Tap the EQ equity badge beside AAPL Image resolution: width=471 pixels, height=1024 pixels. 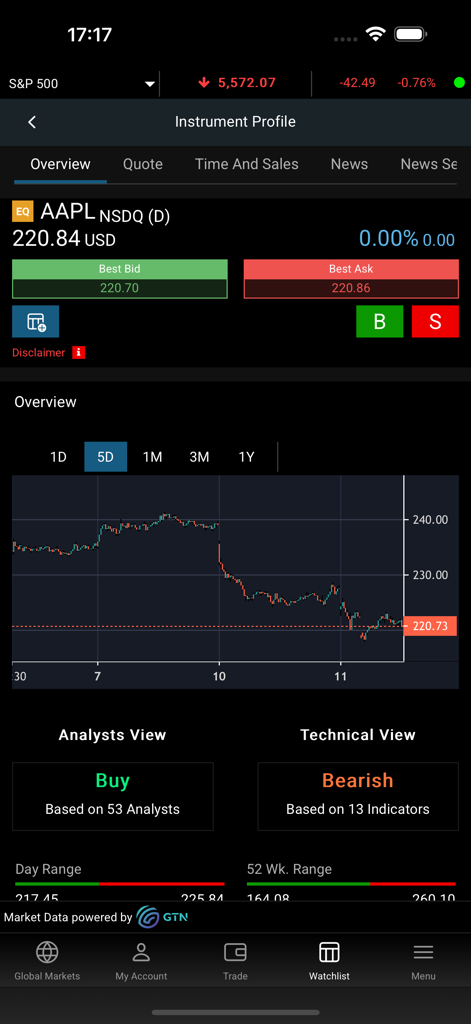tap(22, 212)
